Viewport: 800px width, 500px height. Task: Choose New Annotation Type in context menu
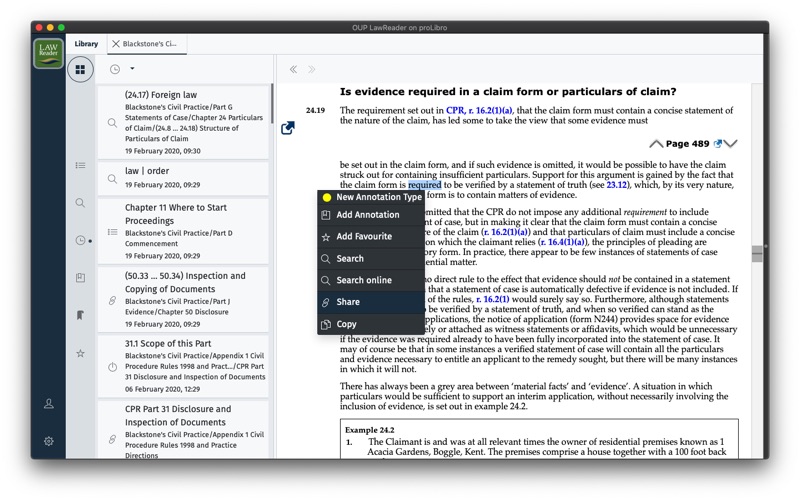coord(370,197)
